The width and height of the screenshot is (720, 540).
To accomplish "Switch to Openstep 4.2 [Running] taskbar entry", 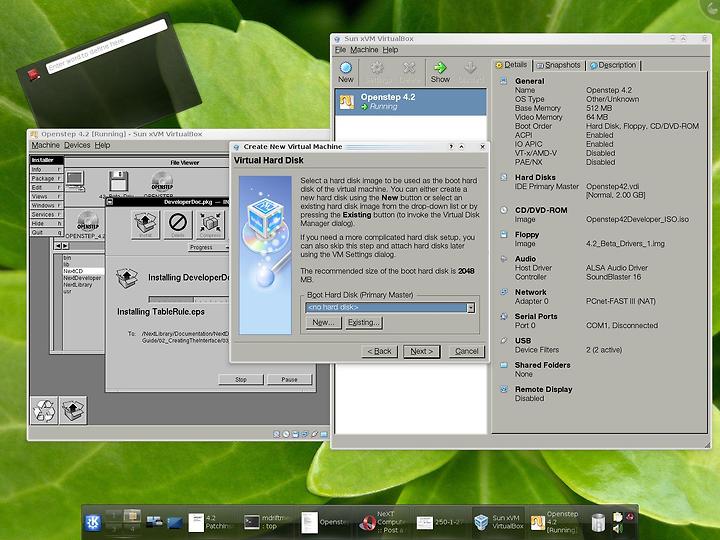I will point(554,522).
